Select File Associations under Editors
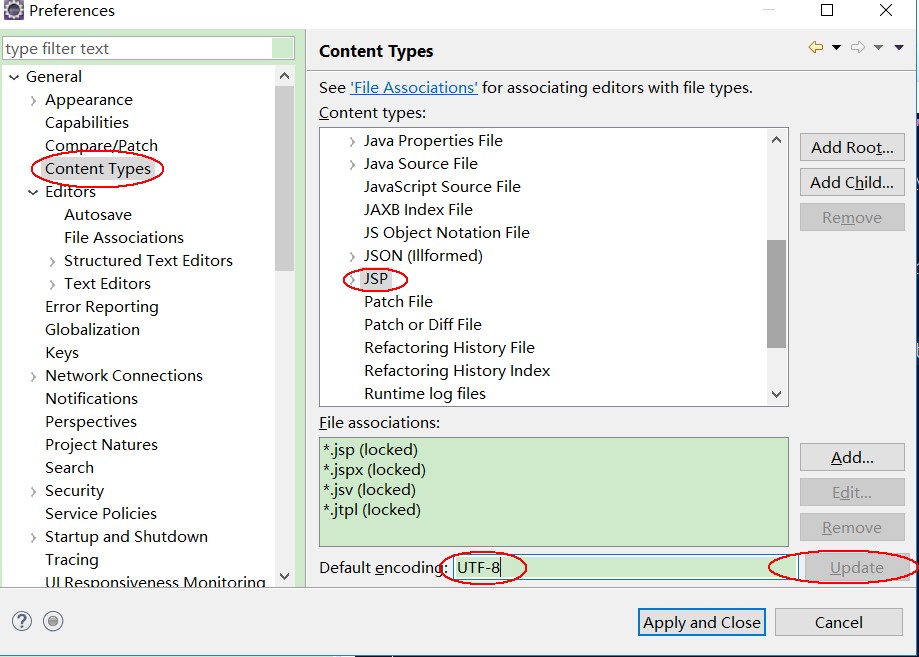Viewport: 919px width, 657px height. 124,237
